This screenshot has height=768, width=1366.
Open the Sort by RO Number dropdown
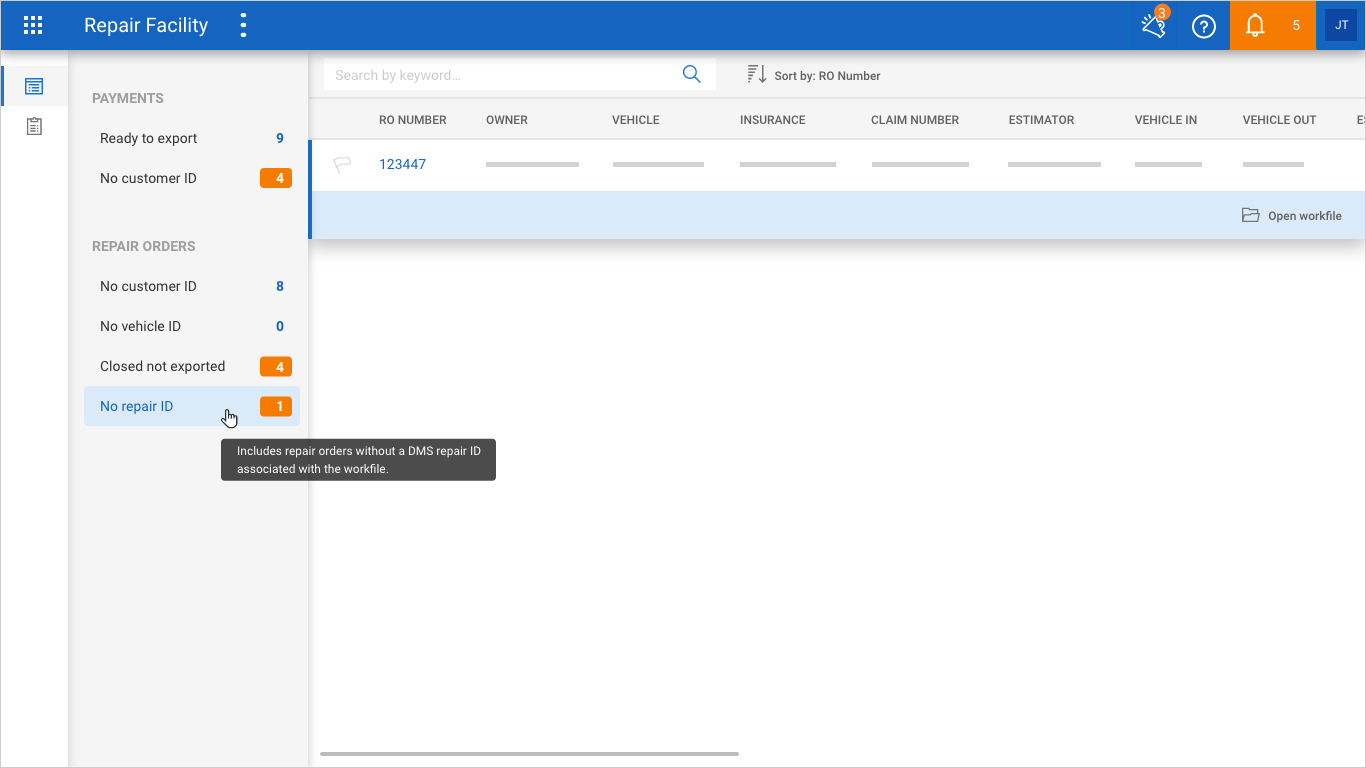coord(814,75)
